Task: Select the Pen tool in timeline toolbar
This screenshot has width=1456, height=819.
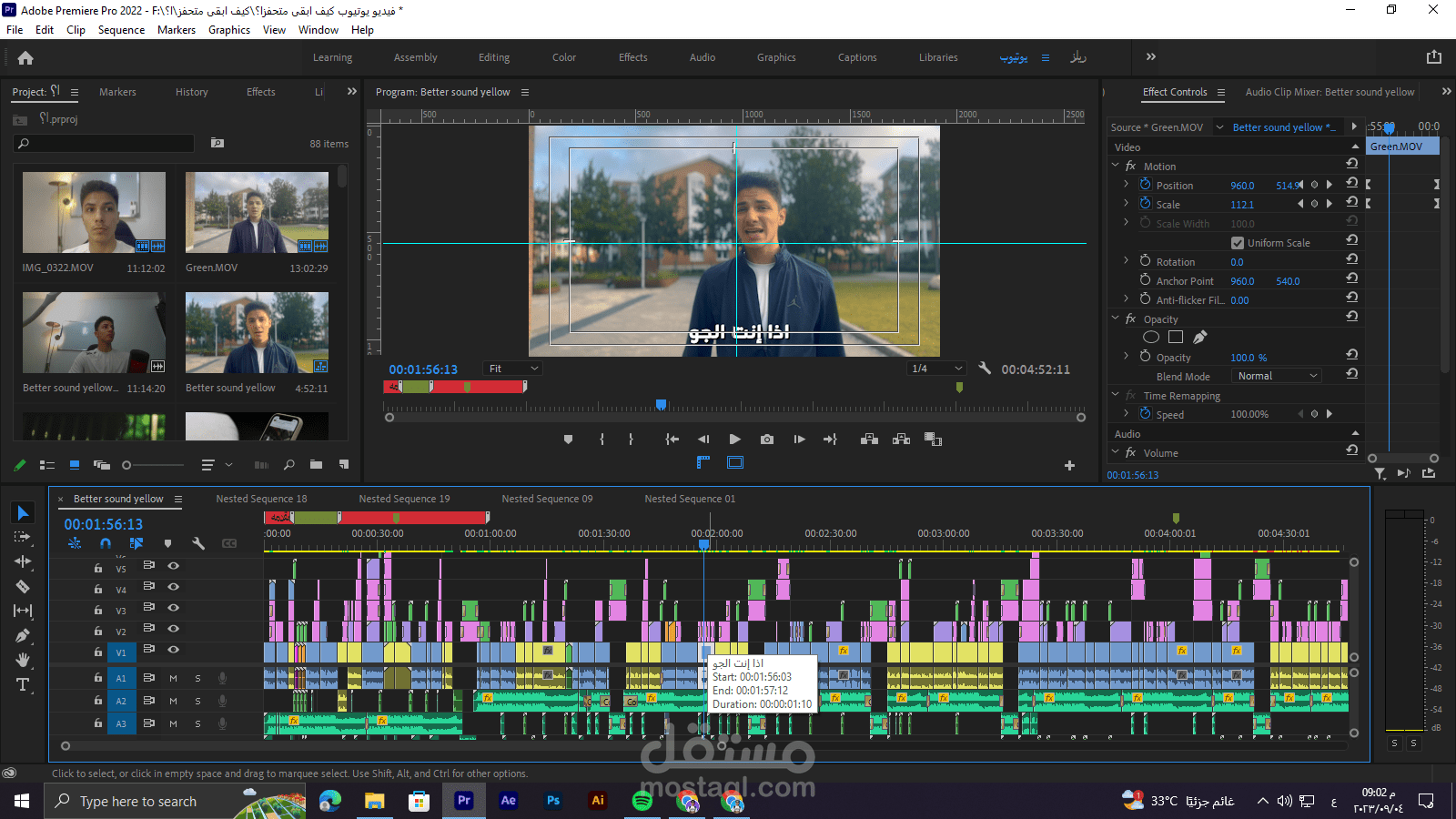Action: pyautogui.click(x=23, y=635)
